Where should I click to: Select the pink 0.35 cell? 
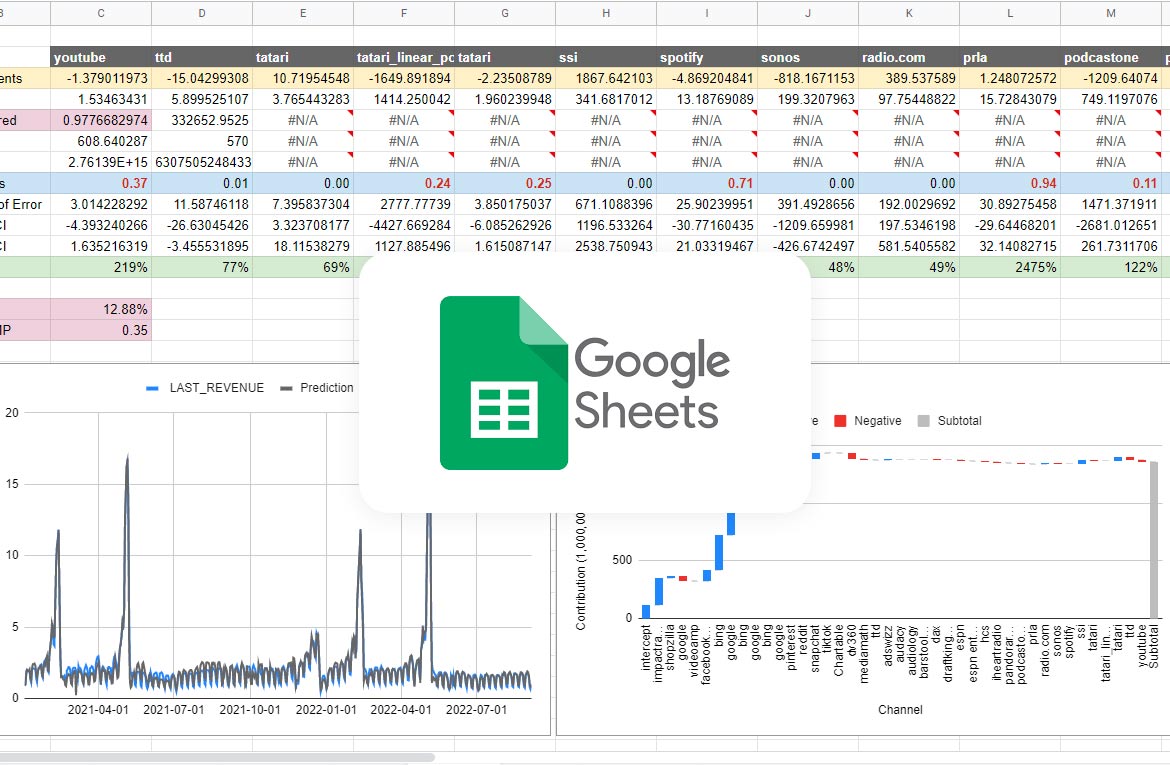click(x=101, y=330)
